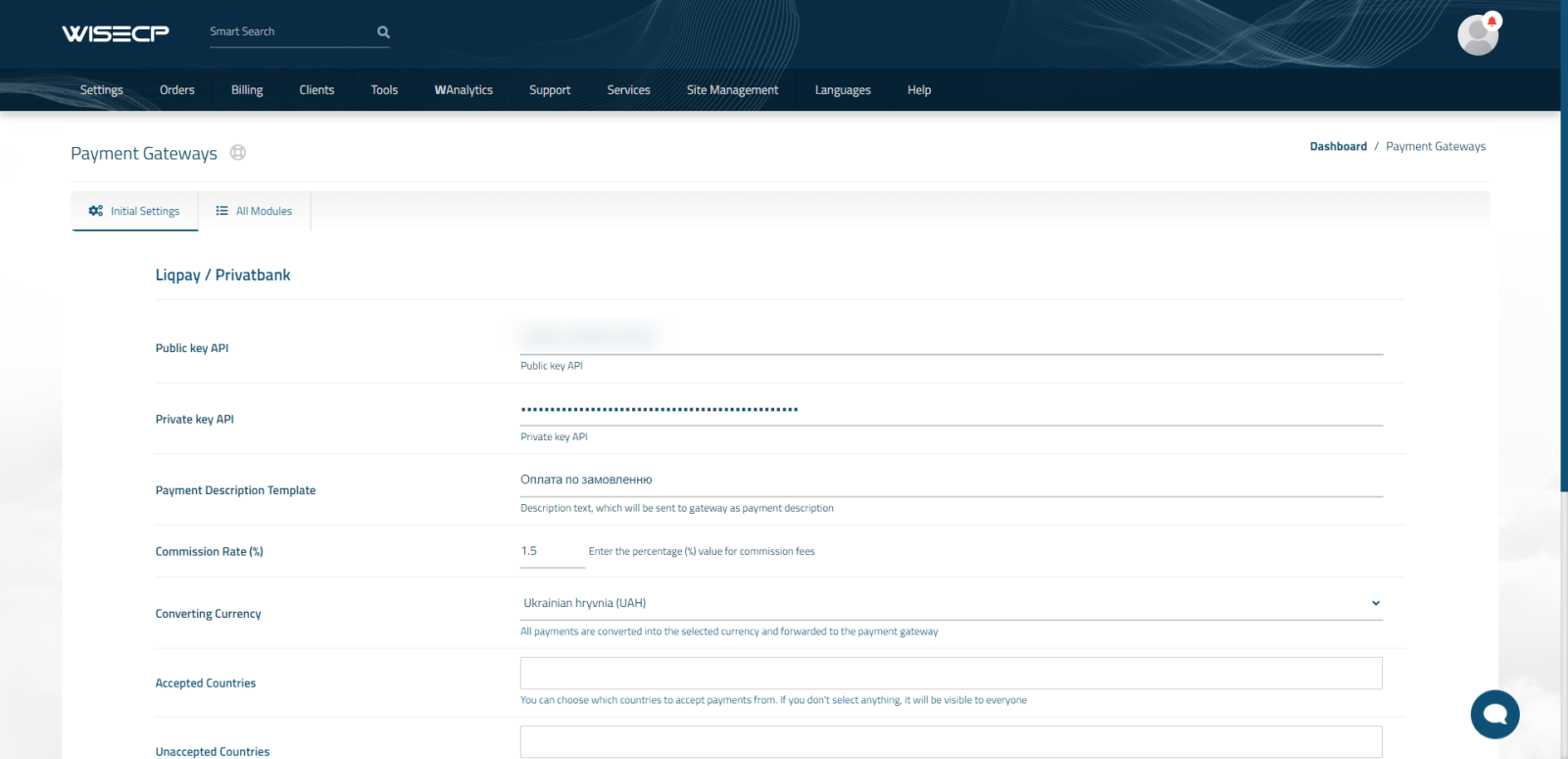
Task: Click the payment description hint text
Action: (x=677, y=508)
